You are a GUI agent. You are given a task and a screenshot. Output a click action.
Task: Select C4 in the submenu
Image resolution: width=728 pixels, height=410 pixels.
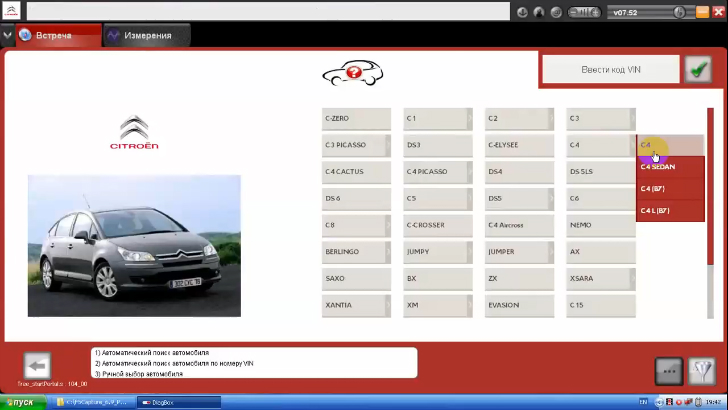coord(670,145)
